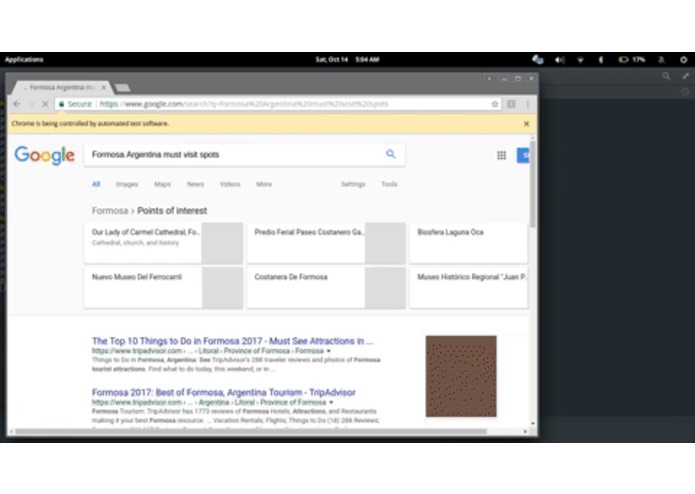Open Top 10 Things to Do in Formosa result

[x=233, y=341]
